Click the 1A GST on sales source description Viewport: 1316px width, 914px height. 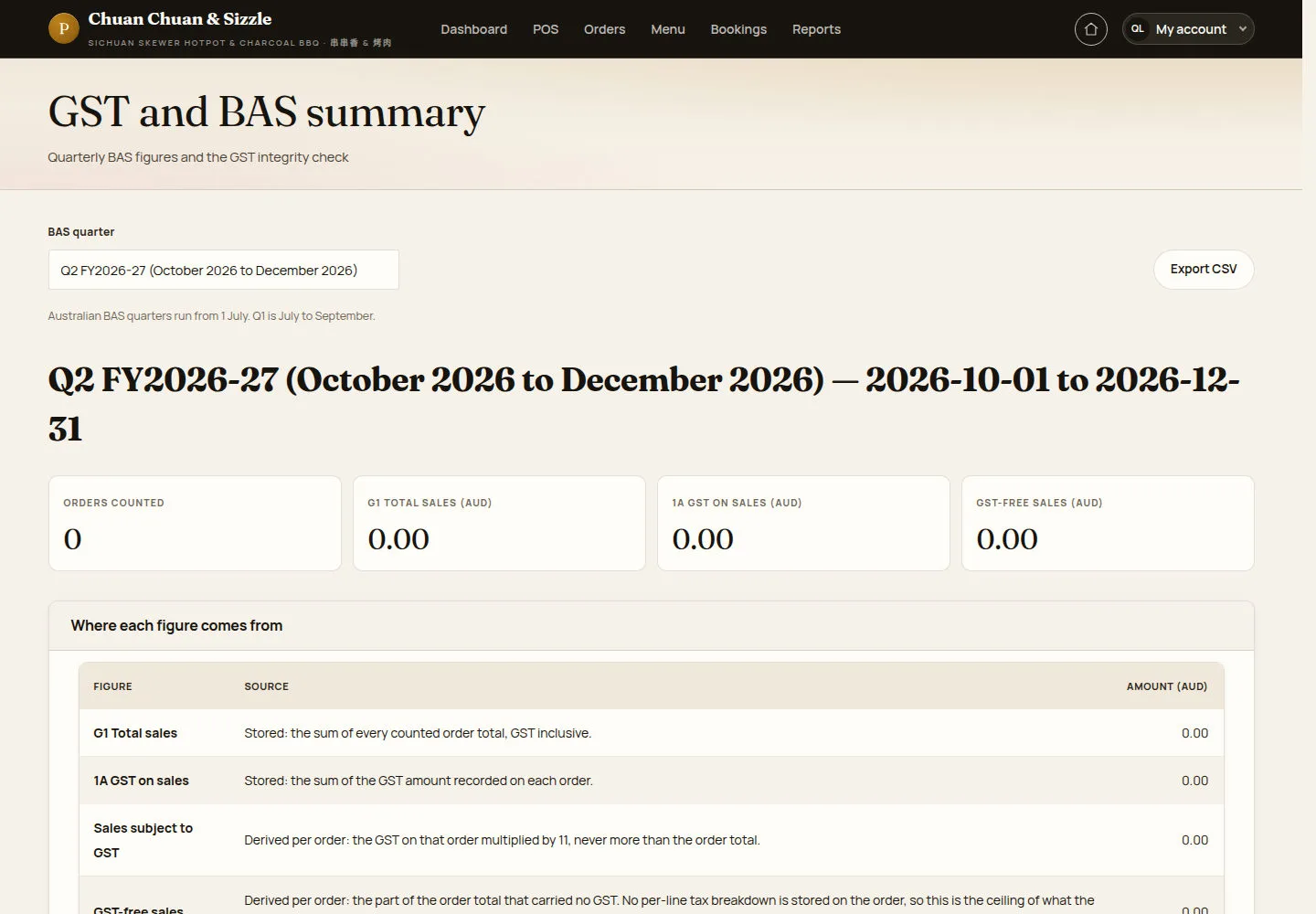pyautogui.click(x=419, y=781)
